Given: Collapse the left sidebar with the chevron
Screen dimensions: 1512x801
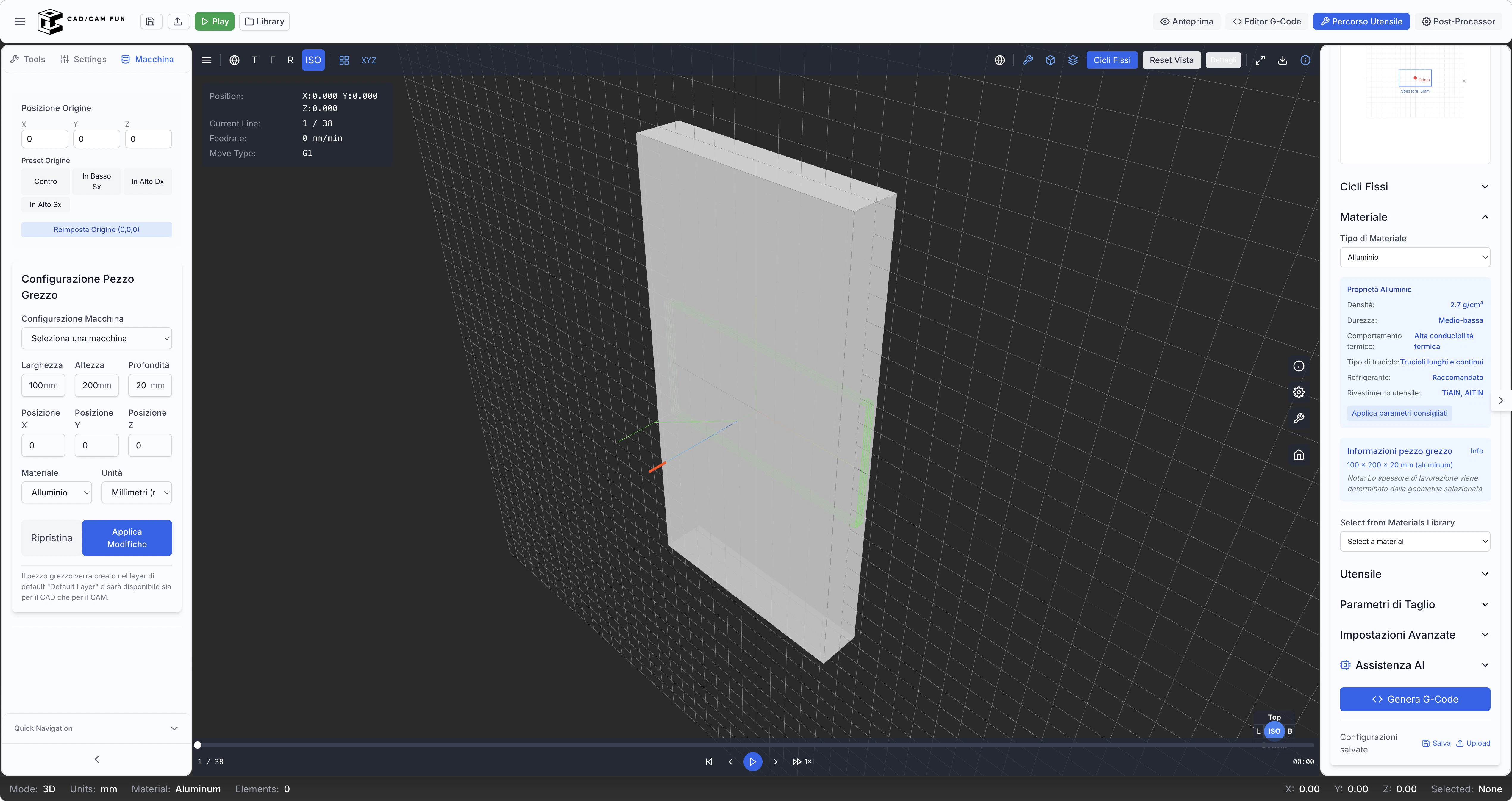Looking at the screenshot, I should [97, 759].
